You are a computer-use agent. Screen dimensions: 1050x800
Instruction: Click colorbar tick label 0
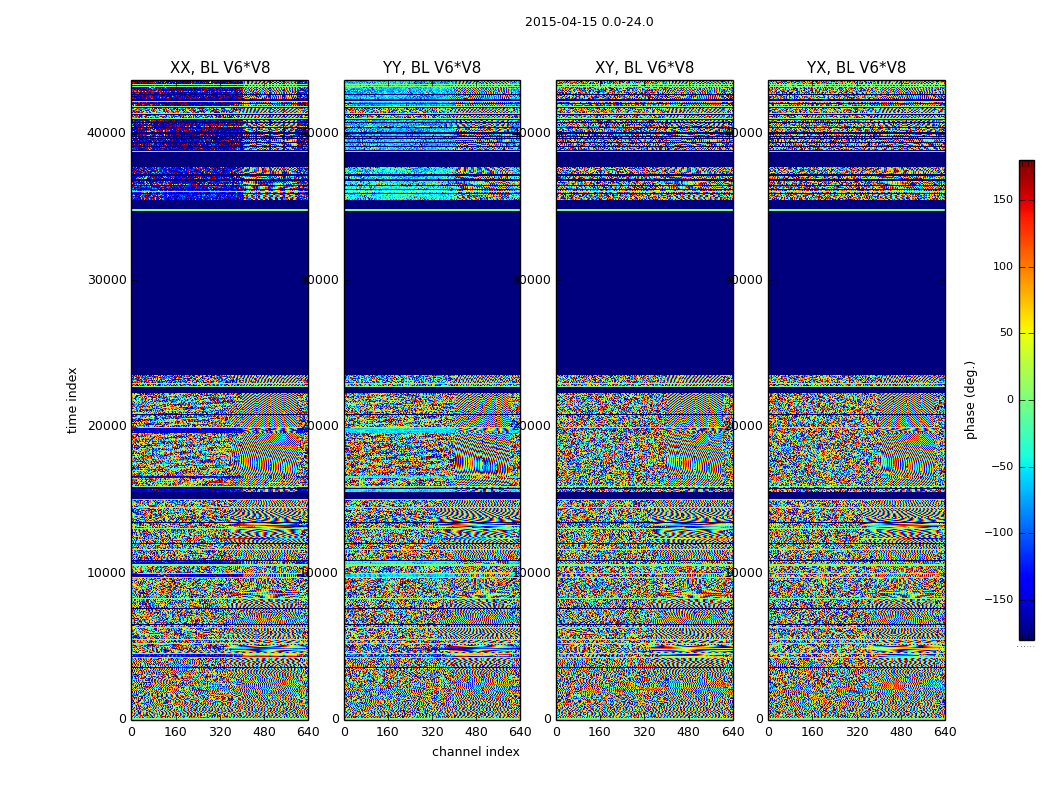[x=1010, y=400]
